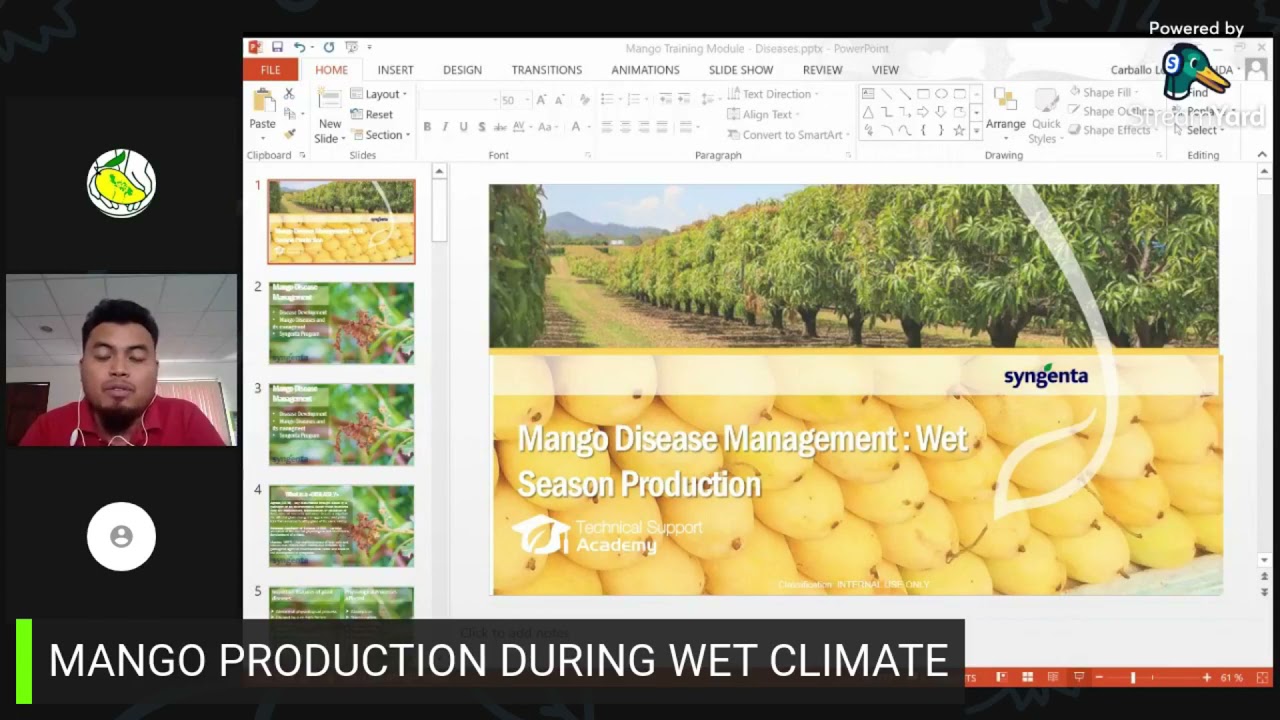The height and width of the screenshot is (720, 1280).
Task: Toggle Italic formatting
Action: coord(445,127)
